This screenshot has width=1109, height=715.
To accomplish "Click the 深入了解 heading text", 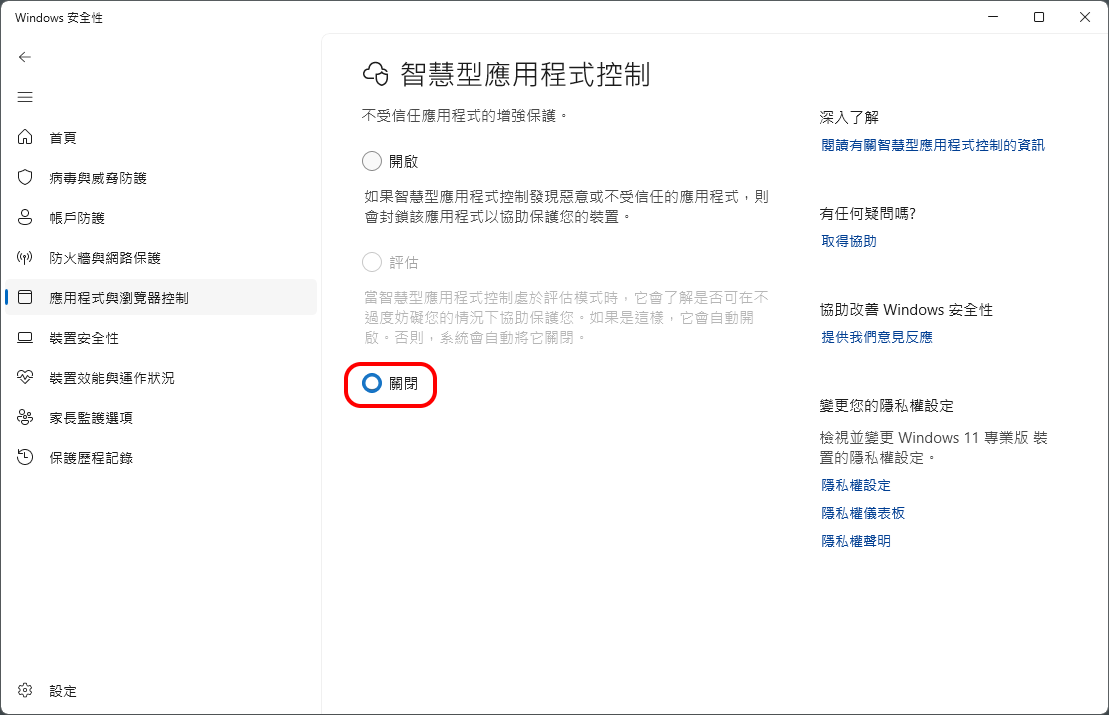I will (849, 117).
